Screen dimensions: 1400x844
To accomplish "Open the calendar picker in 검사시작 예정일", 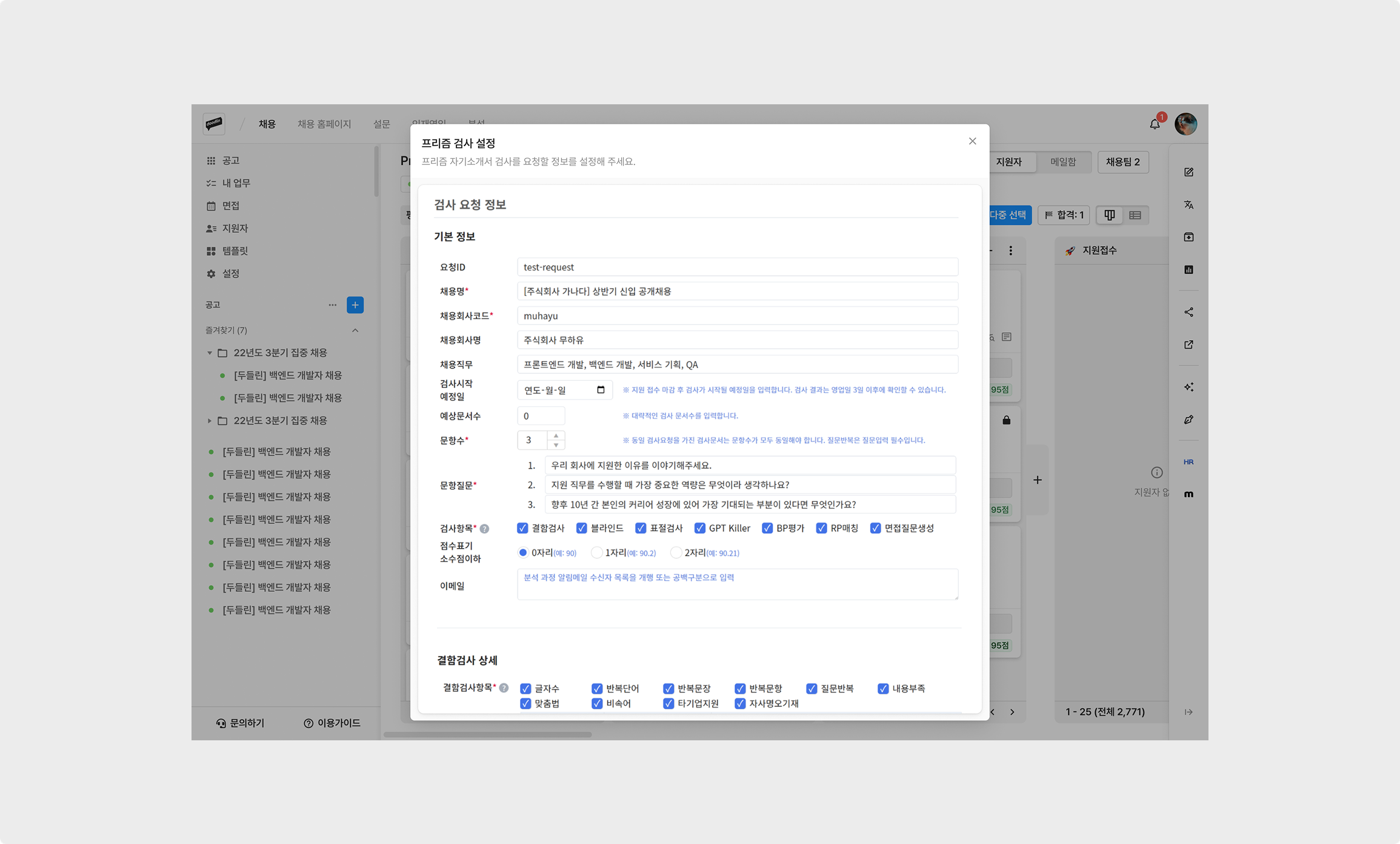I will coord(601,390).
